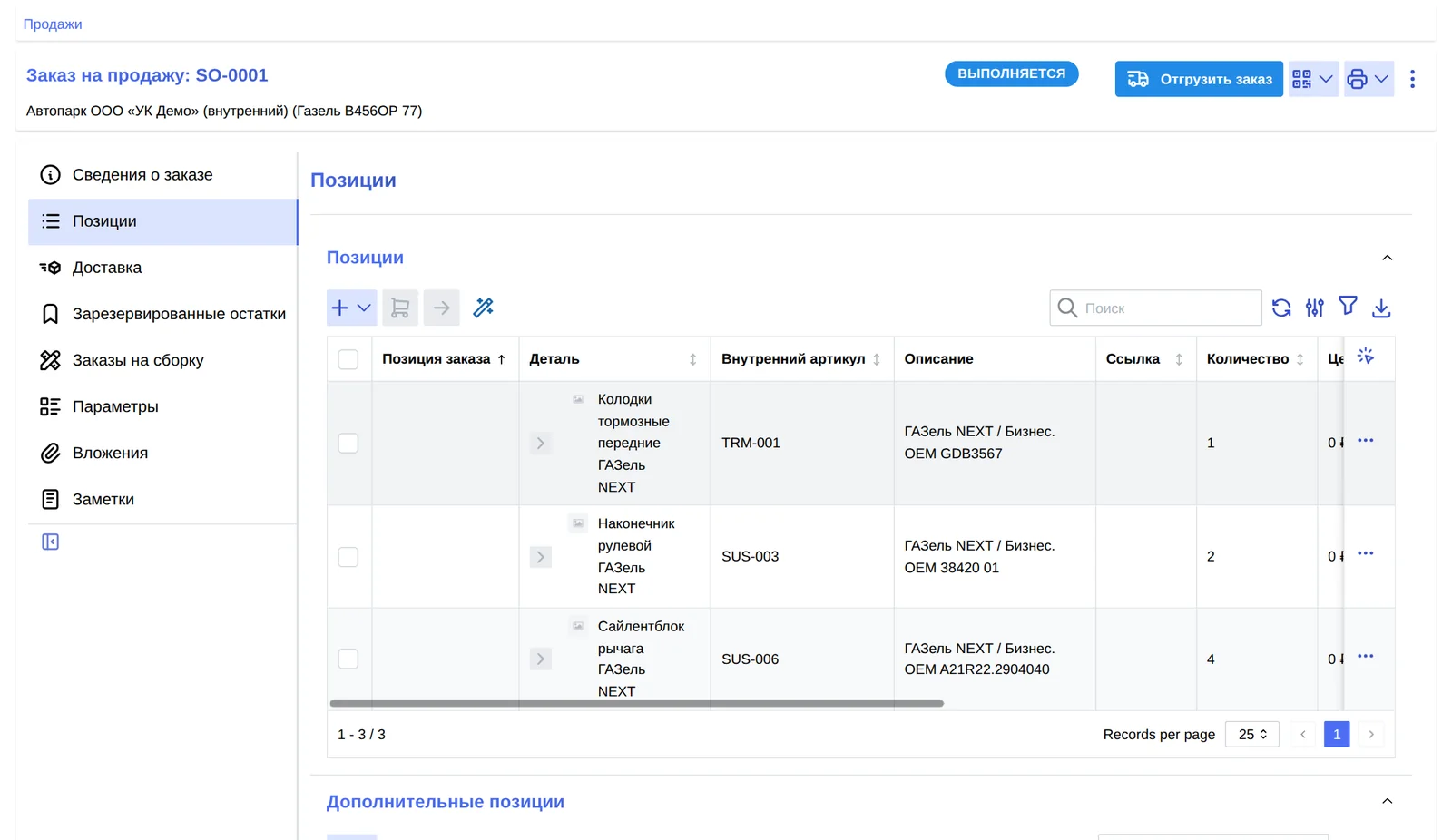Go to Заказы на сборку tab

pos(162,360)
